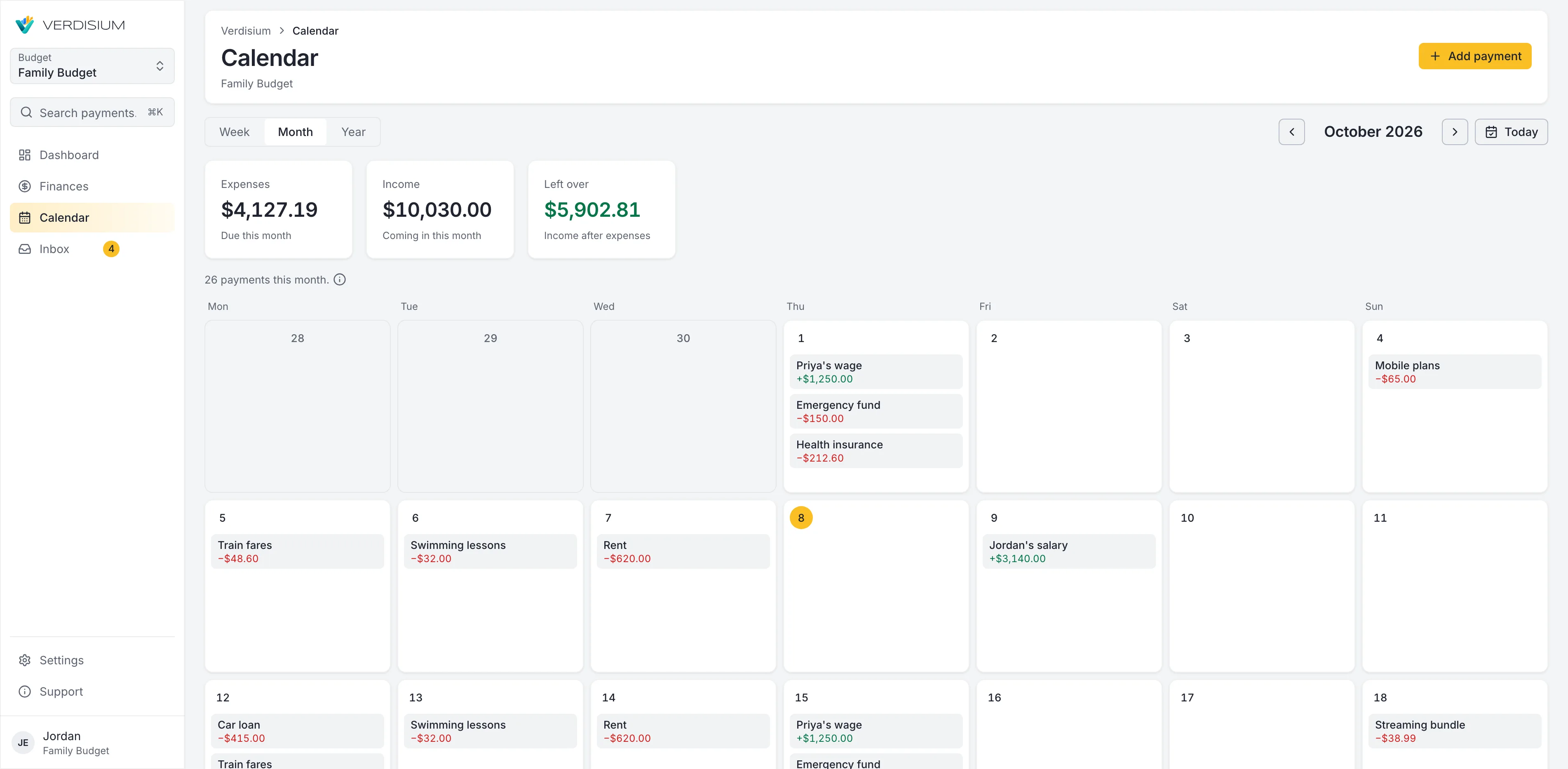Click the Support info icon
The height and width of the screenshot is (769, 1568).
(25, 692)
